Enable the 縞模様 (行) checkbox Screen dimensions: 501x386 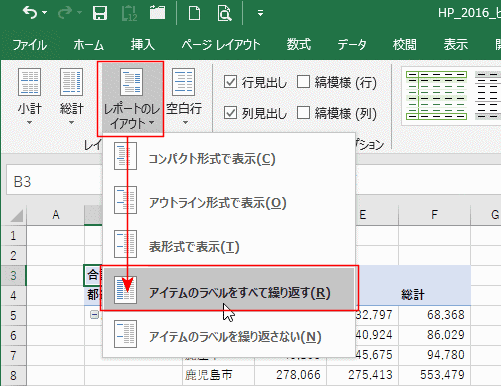pyautogui.click(x=303, y=82)
